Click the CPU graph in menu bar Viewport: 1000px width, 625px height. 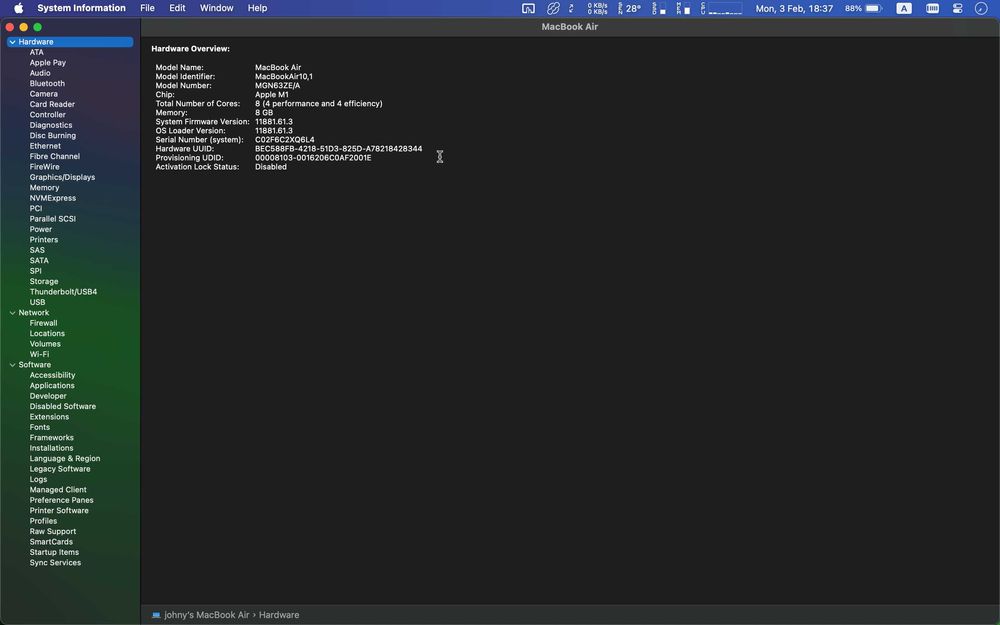[x=721, y=8]
